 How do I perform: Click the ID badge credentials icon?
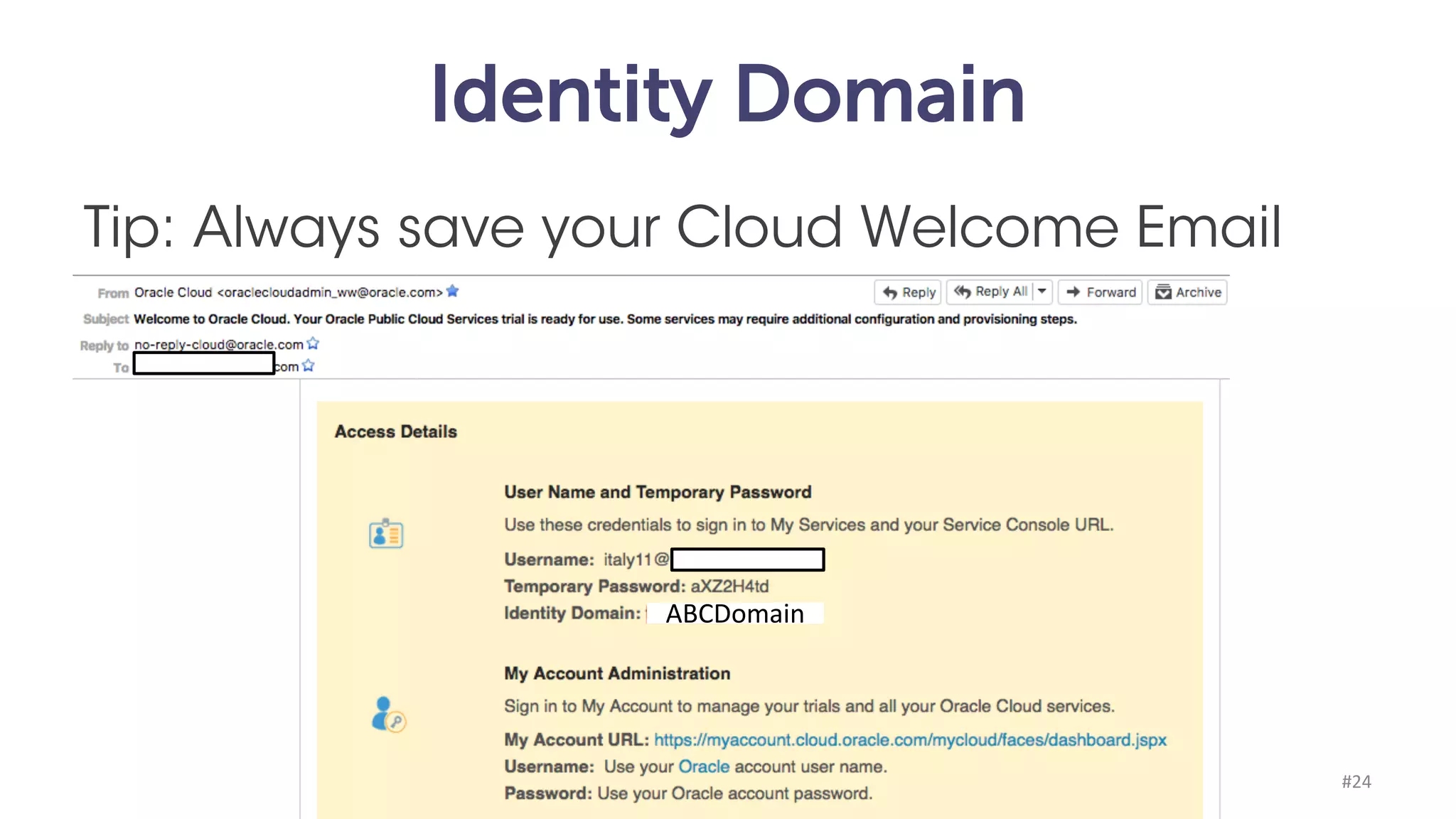(386, 533)
